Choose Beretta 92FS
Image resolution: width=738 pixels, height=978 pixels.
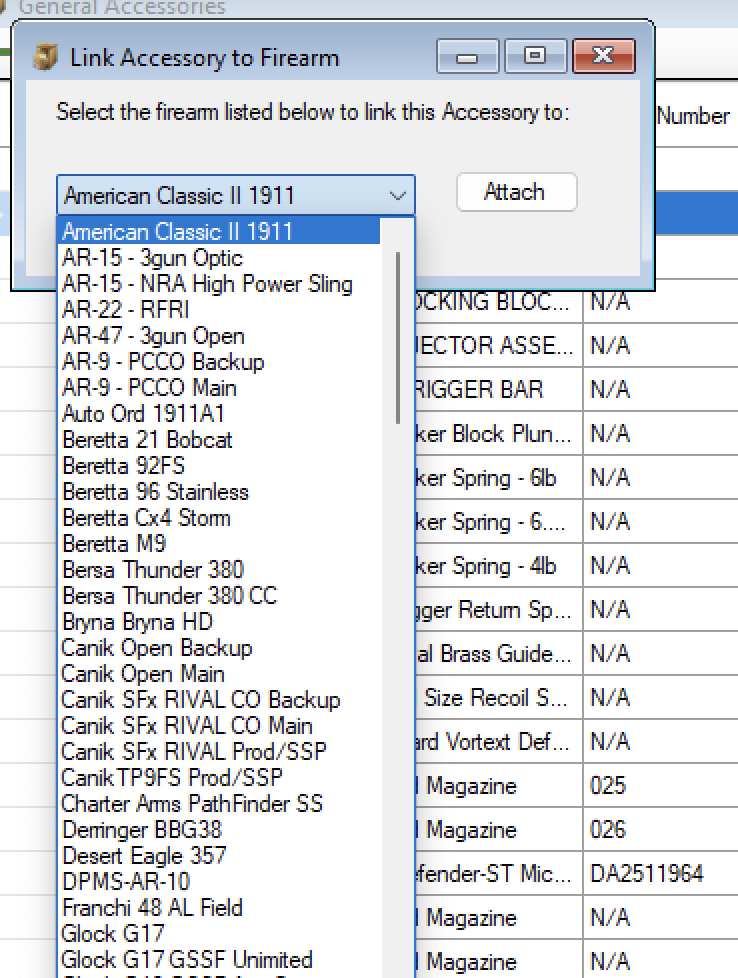coord(219,465)
